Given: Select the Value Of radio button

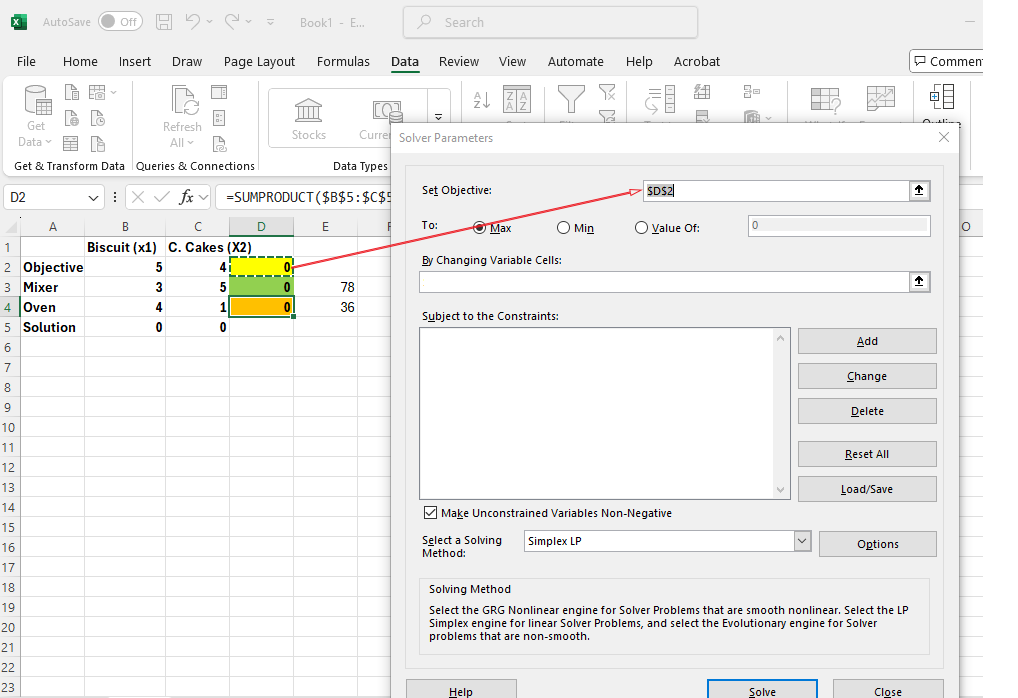Looking at the screenshot, I should (642, 228).
